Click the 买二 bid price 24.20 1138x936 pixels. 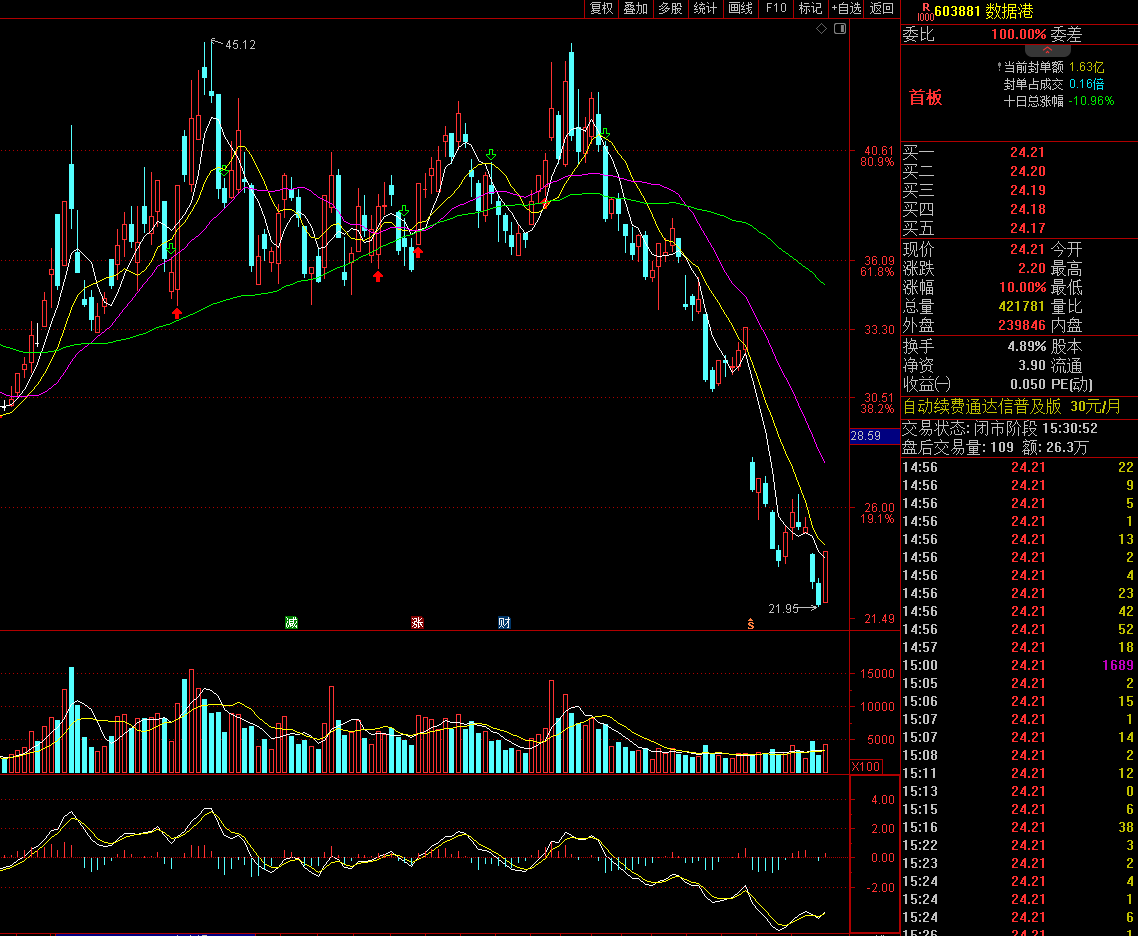point(1028,171)
